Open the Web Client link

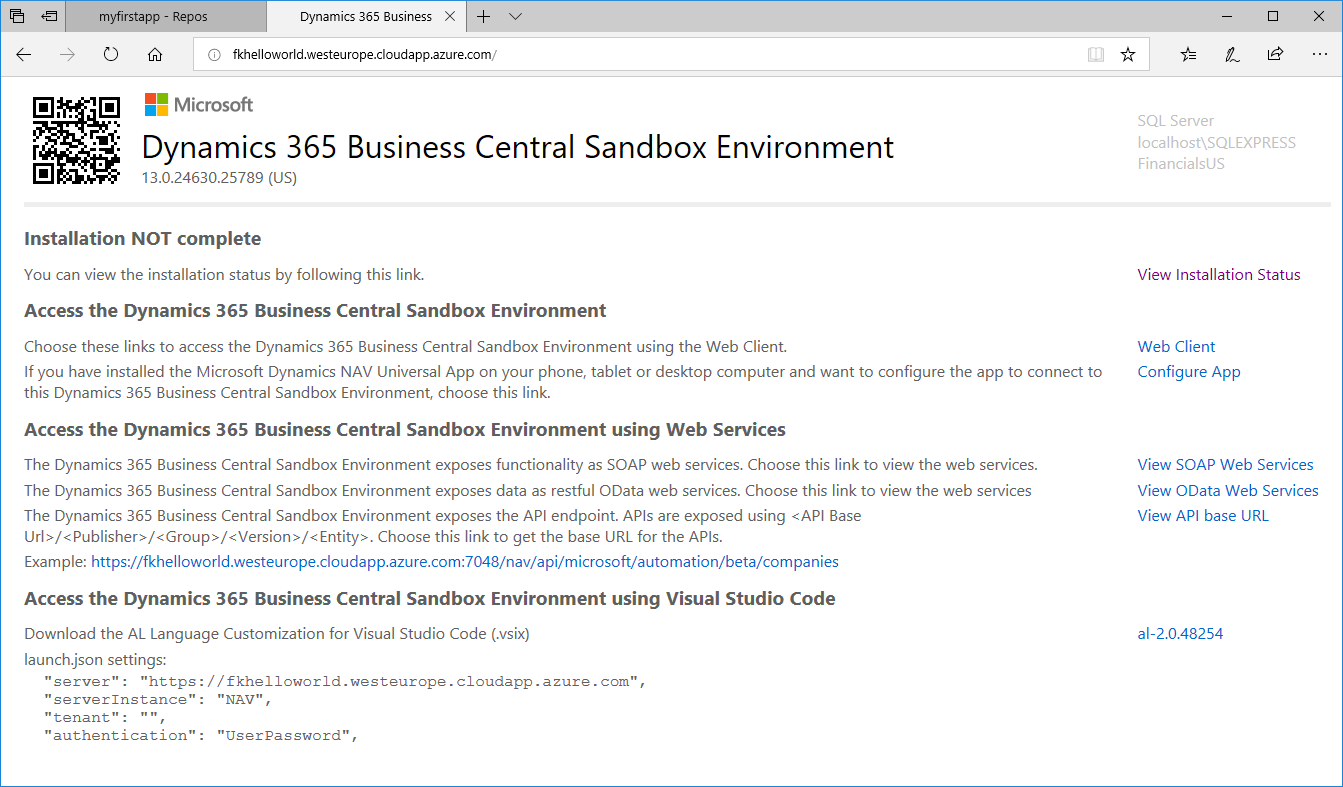point(1176,347)
